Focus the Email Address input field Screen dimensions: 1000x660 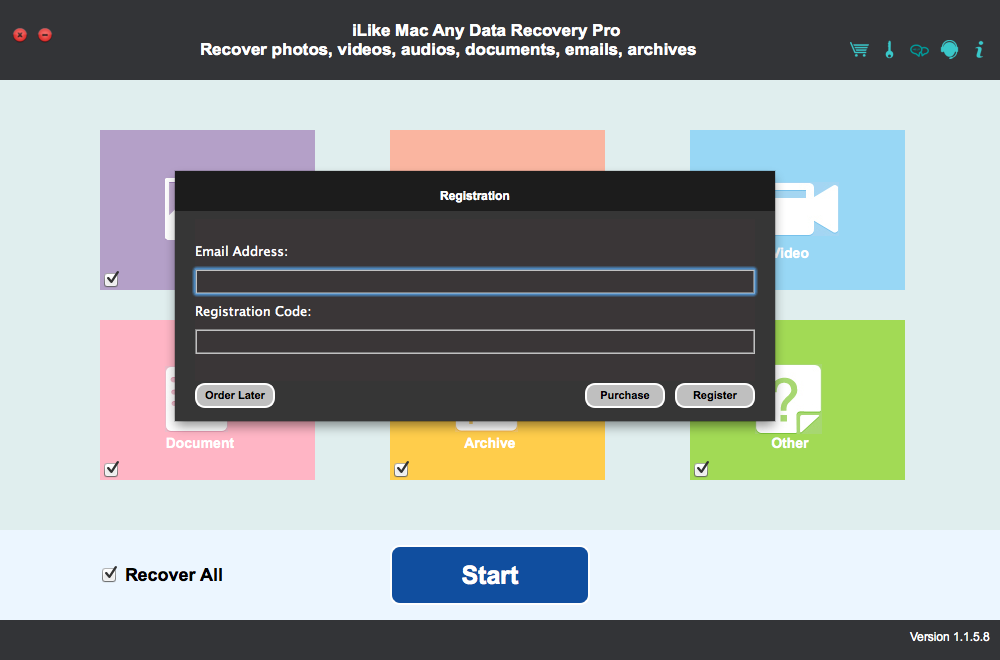point(475,282)
